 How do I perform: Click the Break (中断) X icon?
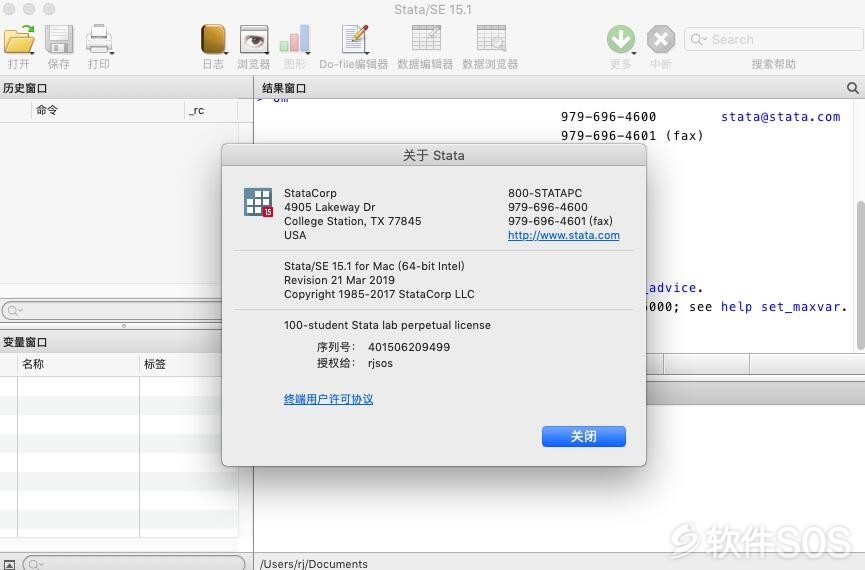[x=661, y=40]
